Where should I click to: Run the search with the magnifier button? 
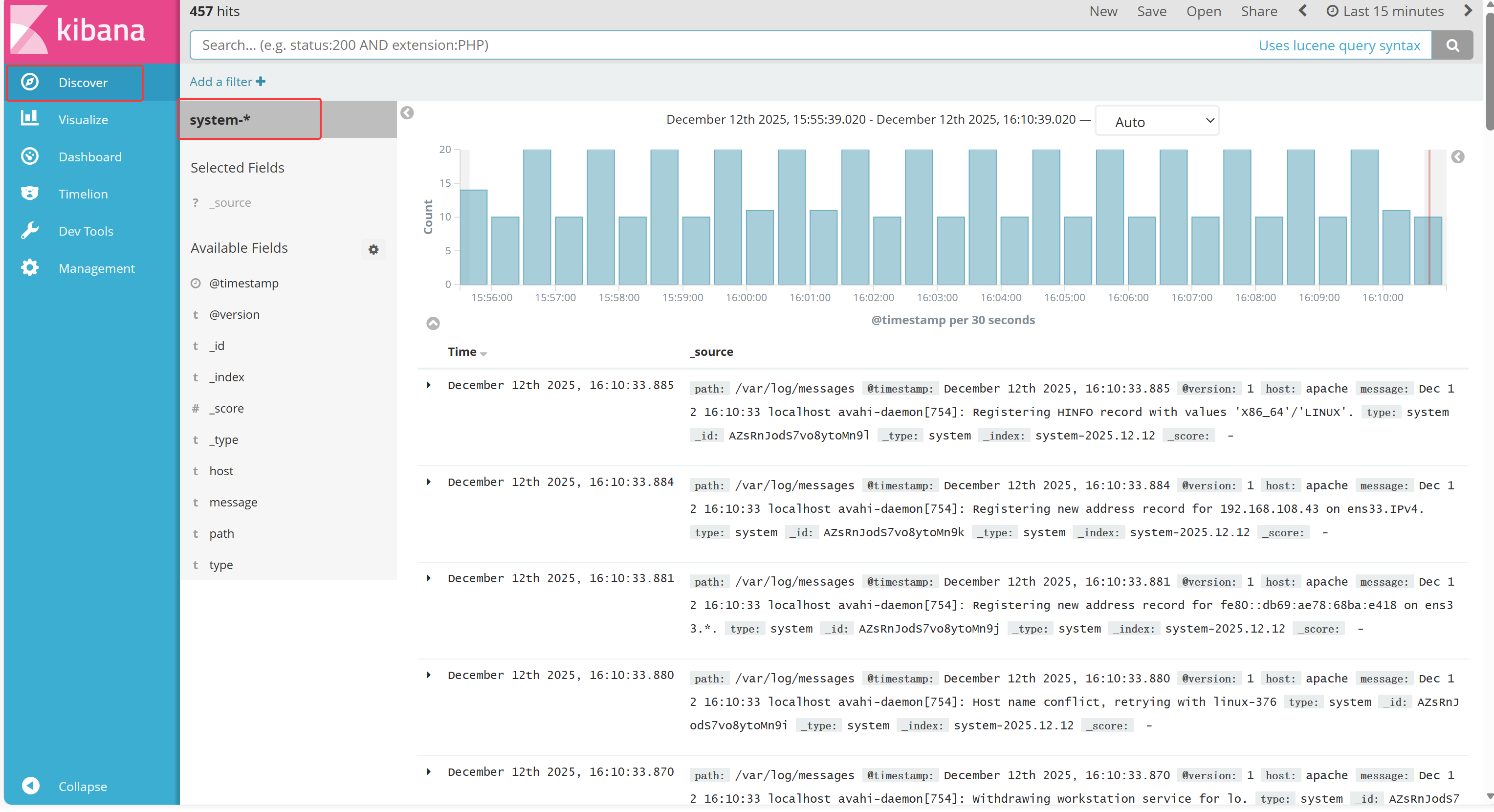click(1451, 45)
